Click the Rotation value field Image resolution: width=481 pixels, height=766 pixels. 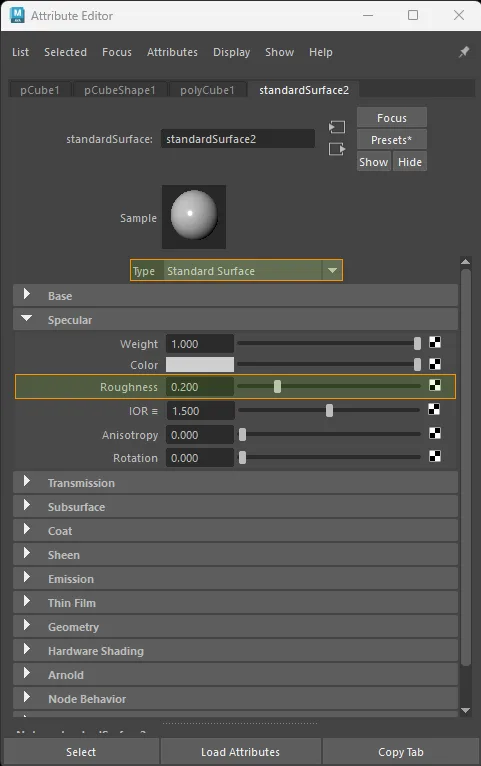coord(200,458)
